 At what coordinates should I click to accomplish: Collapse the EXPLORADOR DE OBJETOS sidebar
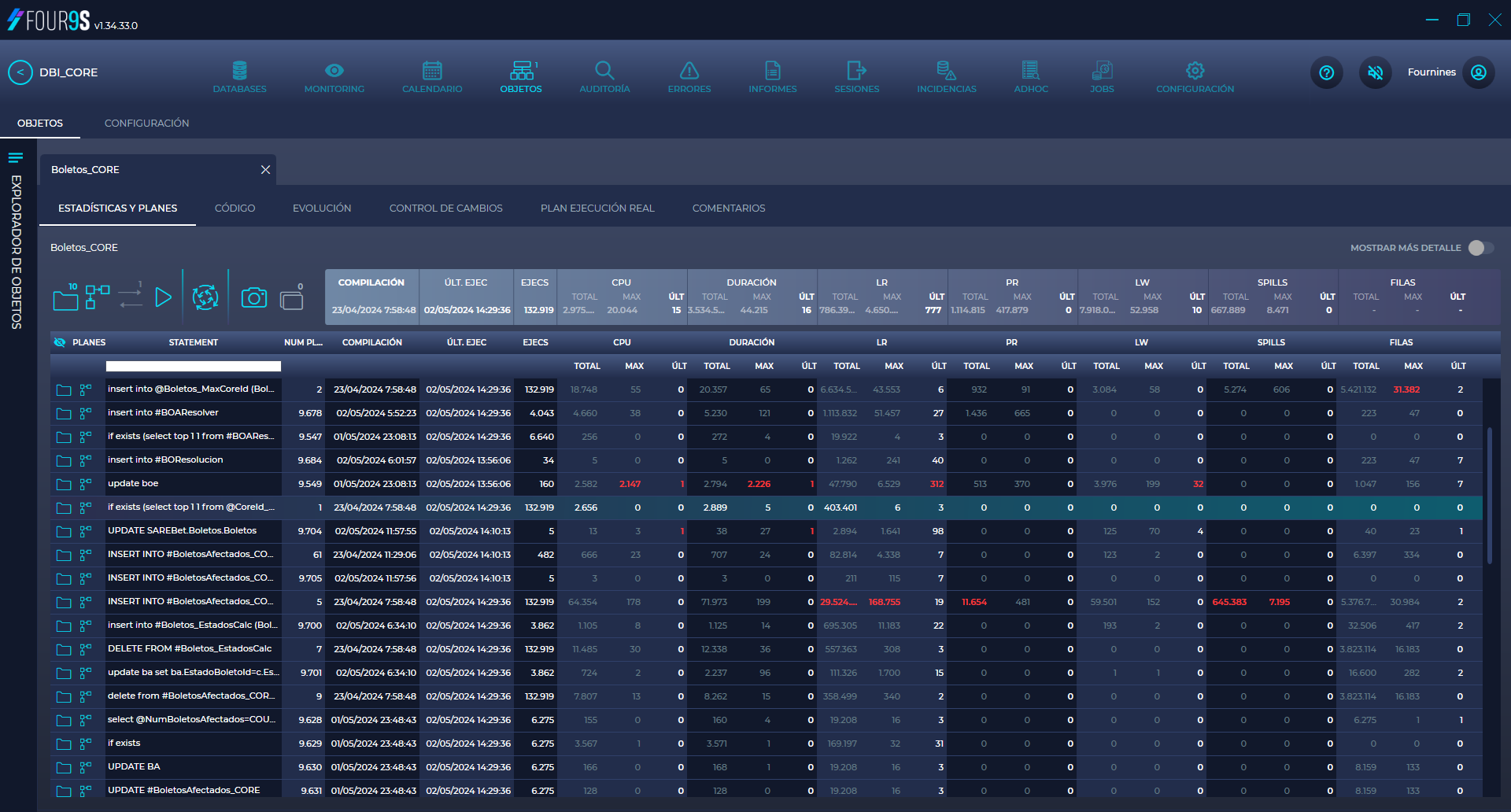[x=16, y=157]
